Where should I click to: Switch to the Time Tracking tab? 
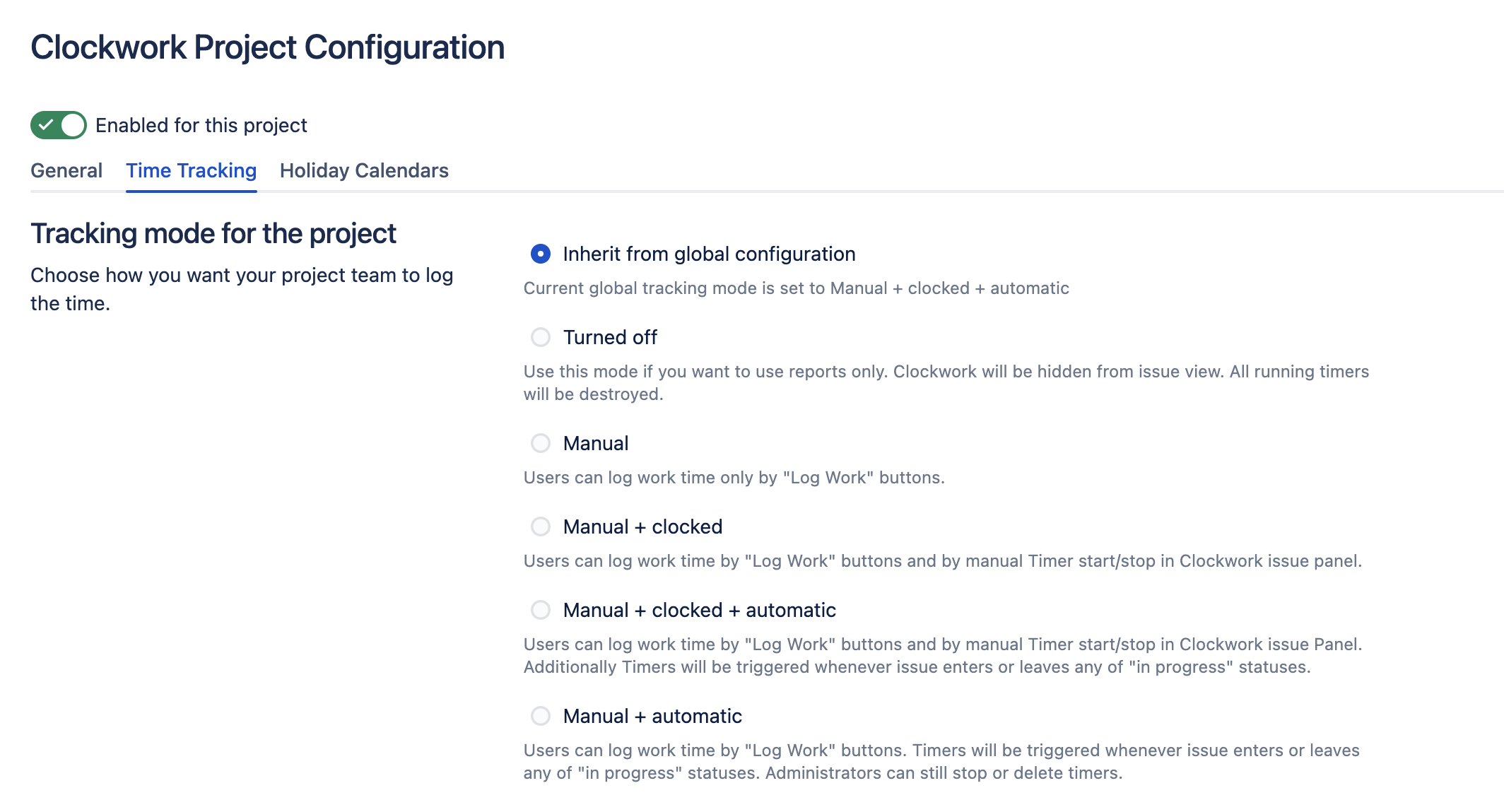(191, 170)
